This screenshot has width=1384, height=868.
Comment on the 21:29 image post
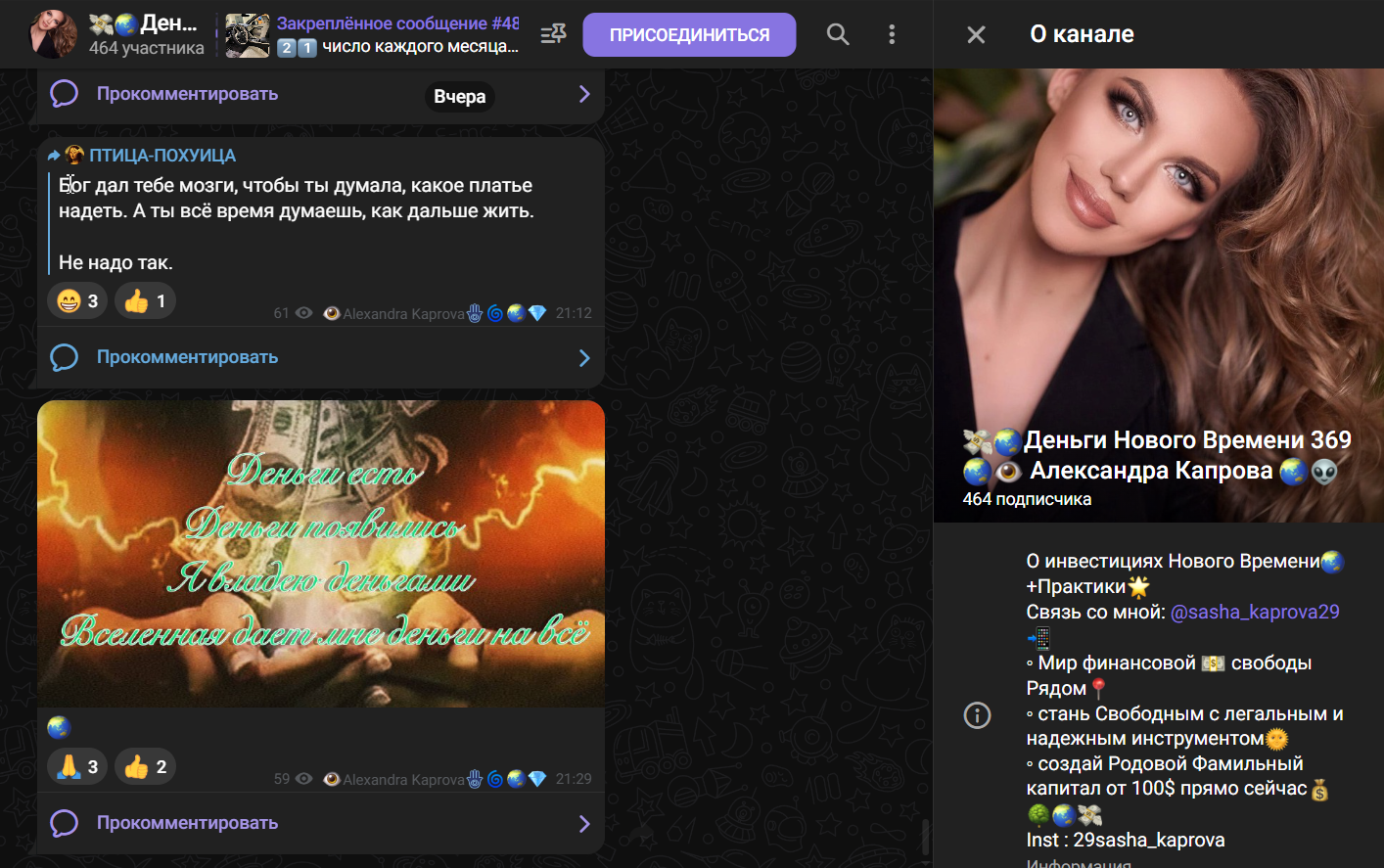[x=187, y=823]
